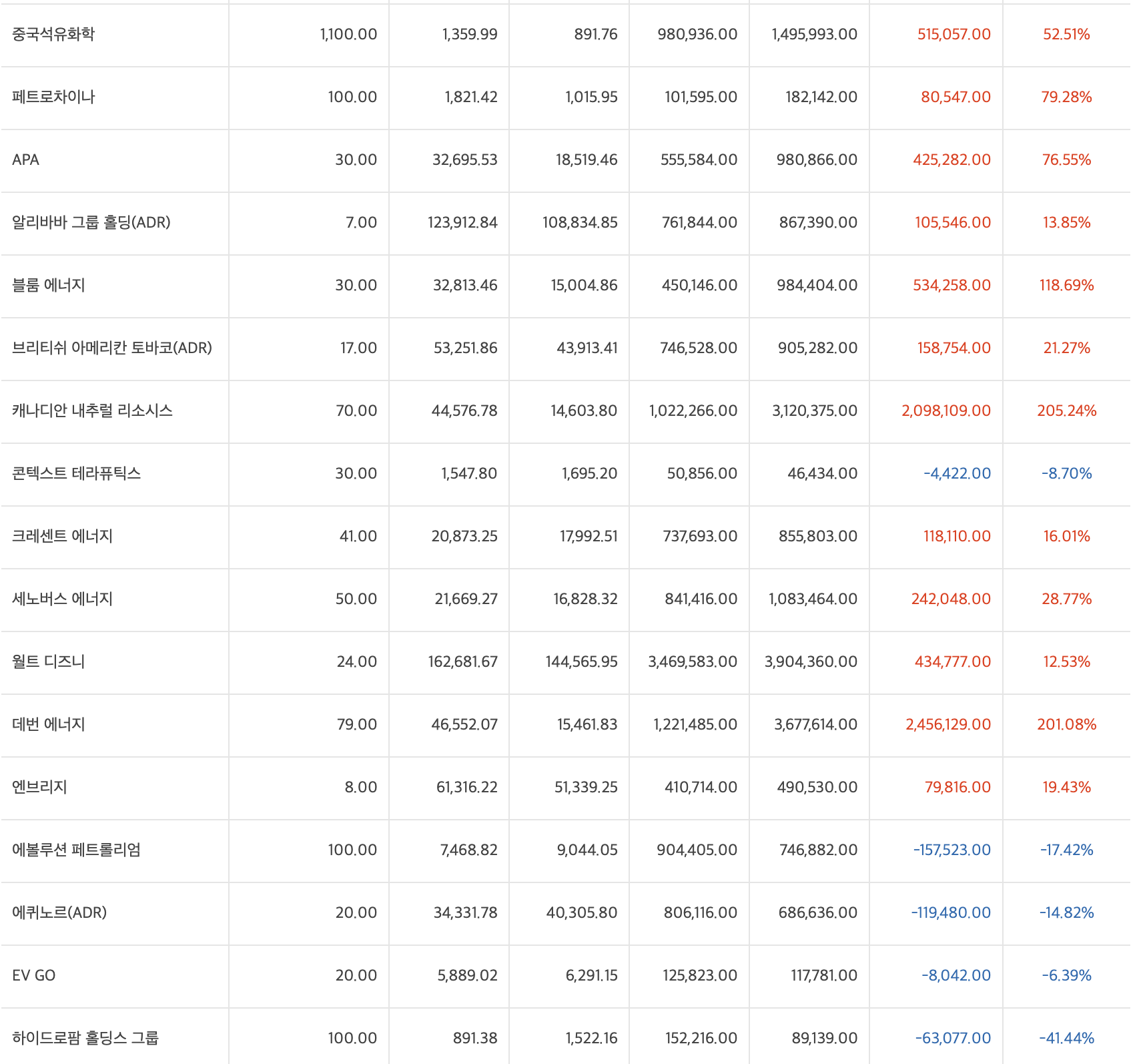Click 콘텍스트 테라퓨틱스 loss -4,422.00

tap(957, 473)
